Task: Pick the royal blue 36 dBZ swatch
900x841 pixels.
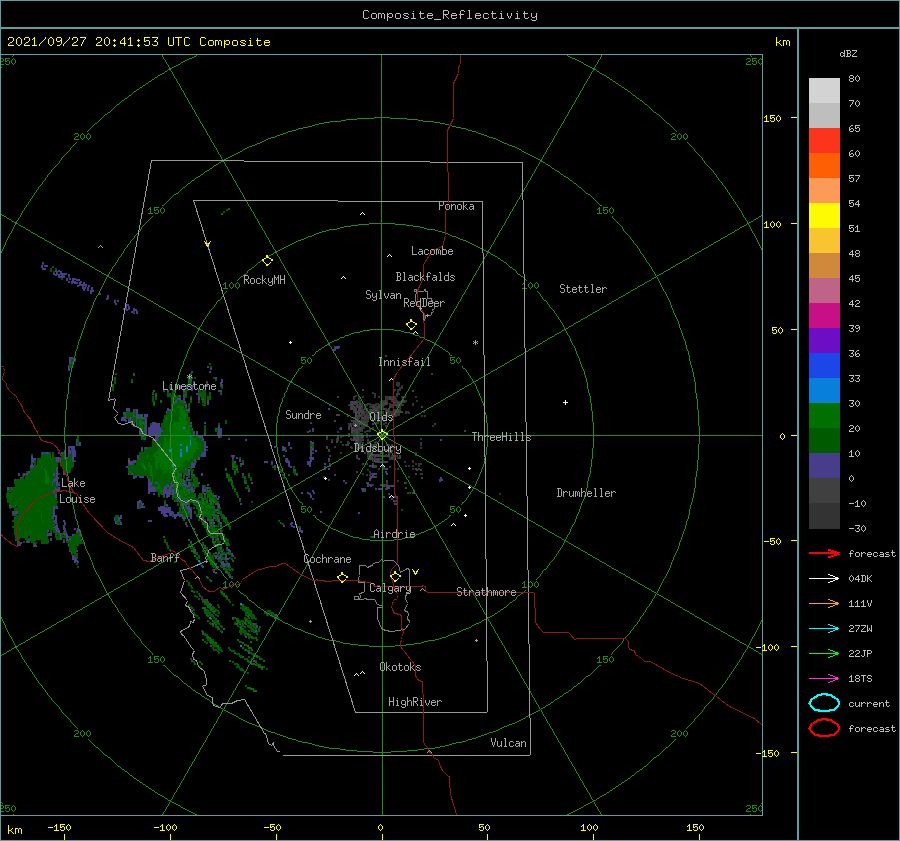Action: click(824, 365)
